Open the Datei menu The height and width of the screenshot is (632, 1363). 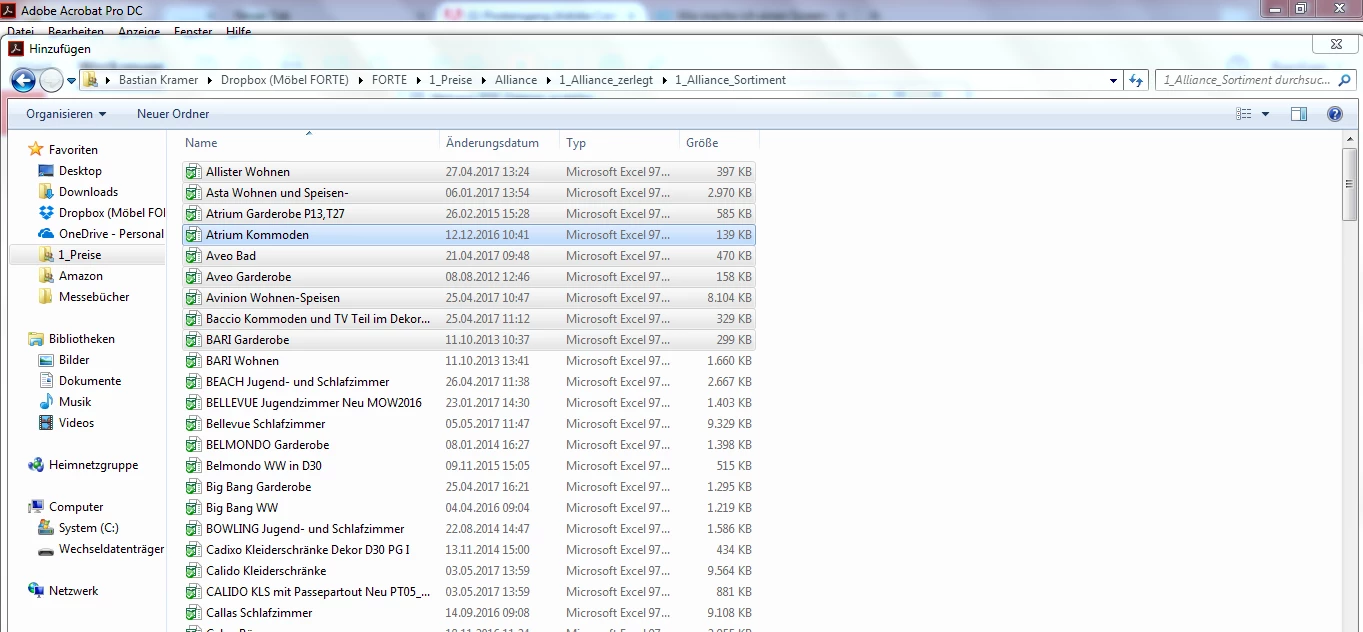click(20, 32)
